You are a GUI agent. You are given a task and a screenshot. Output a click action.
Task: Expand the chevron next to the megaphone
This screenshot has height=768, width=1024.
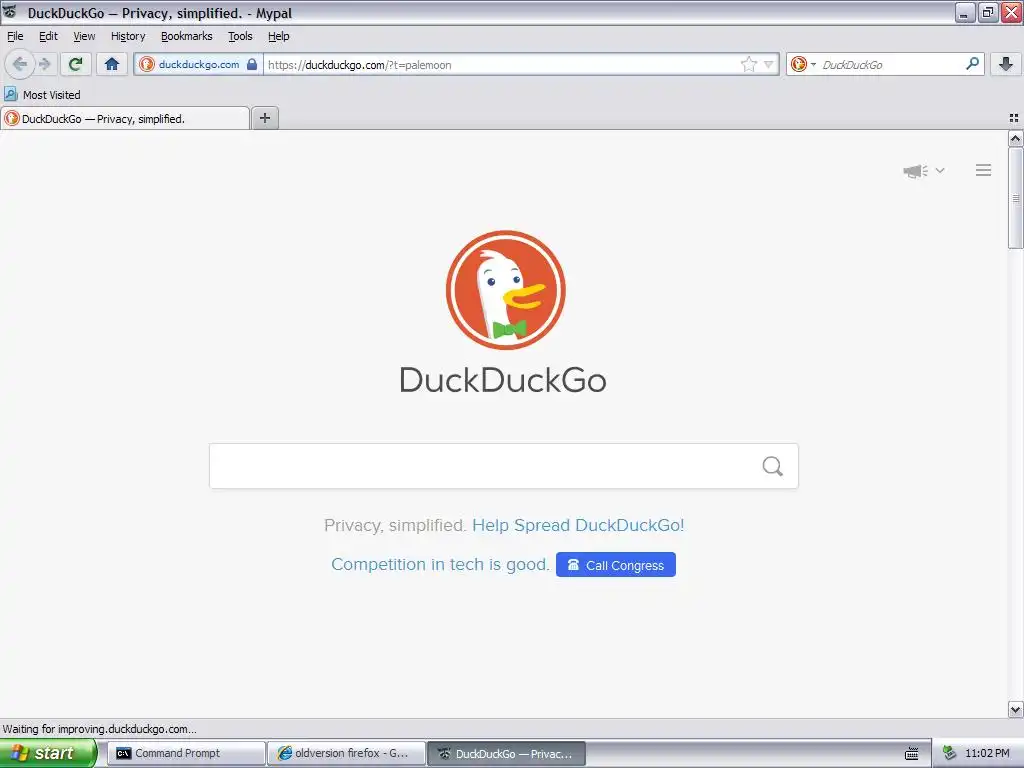pos(940,170)
